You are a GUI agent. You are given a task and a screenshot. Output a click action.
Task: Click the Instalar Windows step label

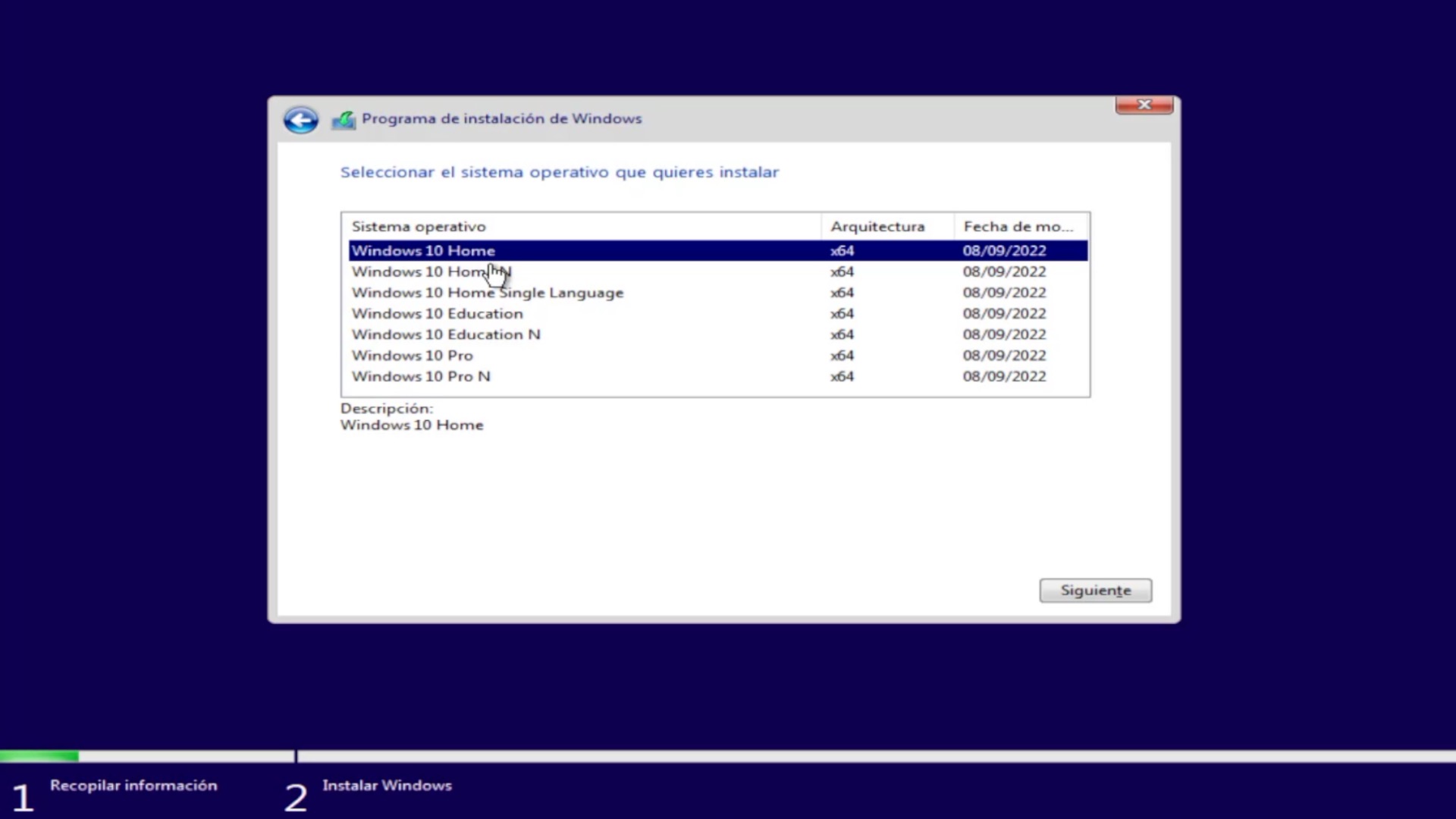pos(387,786)
